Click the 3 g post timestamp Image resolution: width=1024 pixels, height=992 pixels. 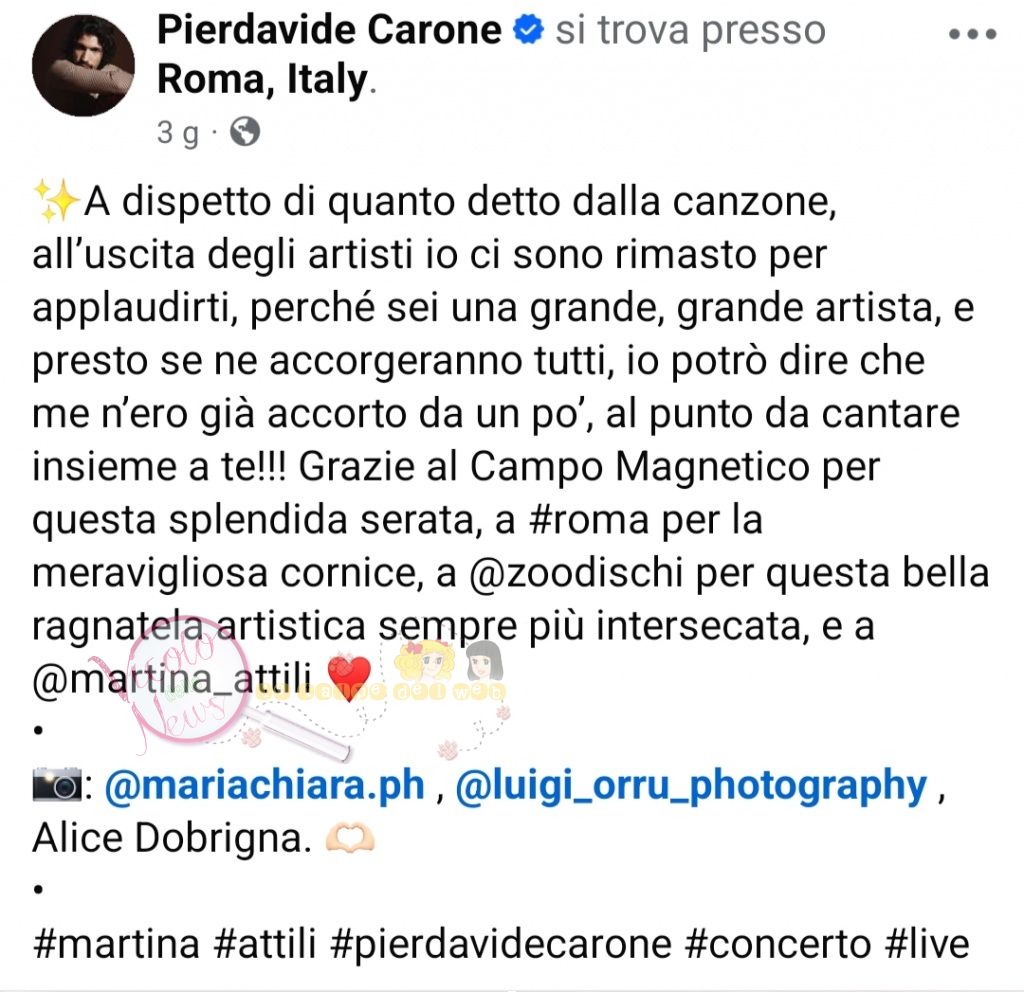tap(177, 133)
